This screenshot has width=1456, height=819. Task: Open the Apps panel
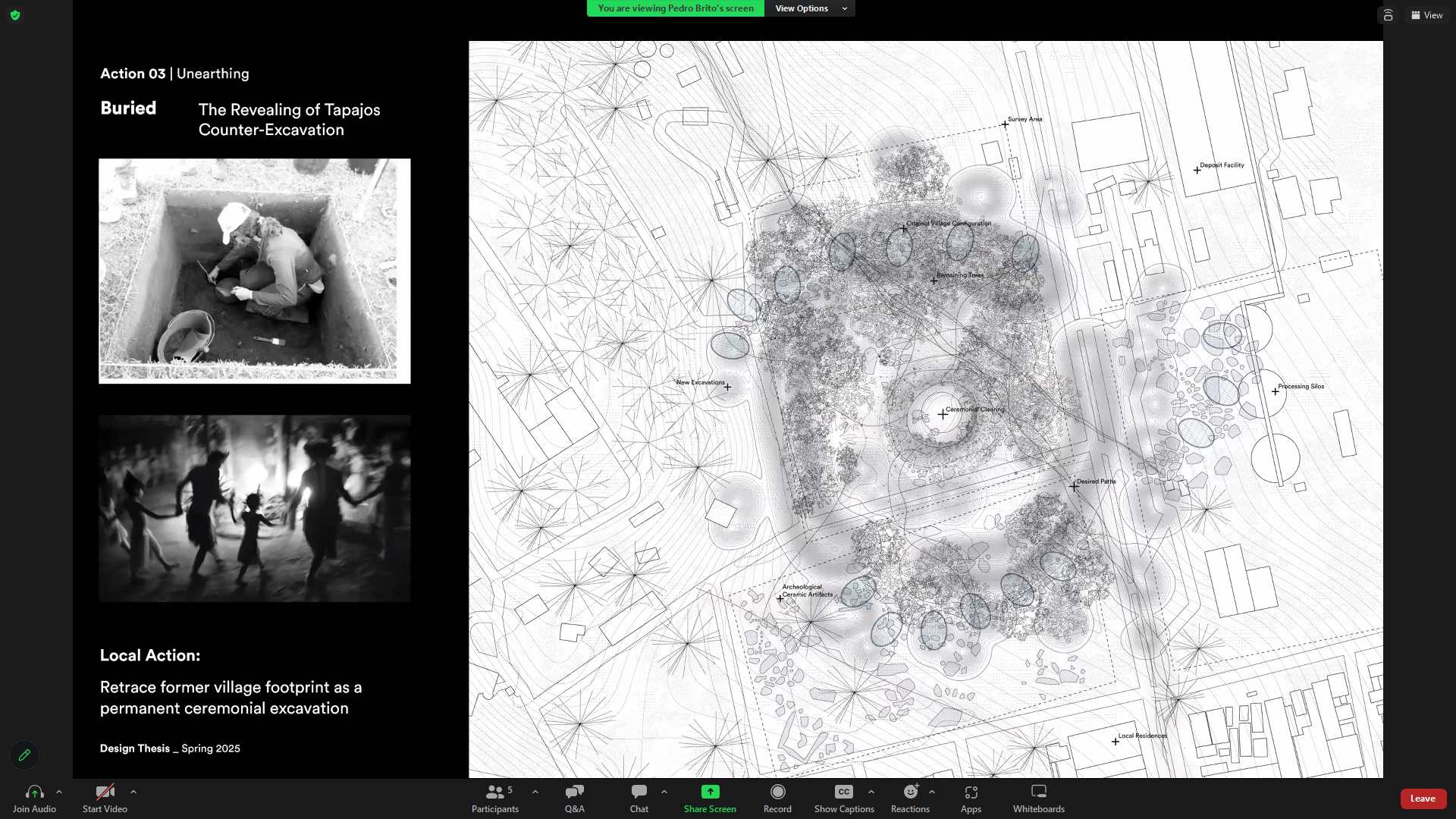pyautogui.click(x=971, y=799)
